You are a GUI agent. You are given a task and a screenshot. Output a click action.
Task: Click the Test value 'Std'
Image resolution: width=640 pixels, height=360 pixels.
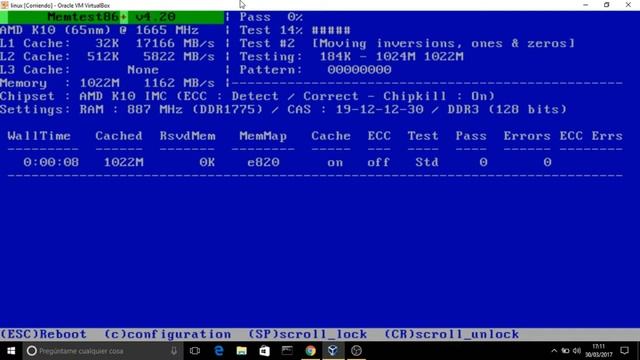click(427, 162)
